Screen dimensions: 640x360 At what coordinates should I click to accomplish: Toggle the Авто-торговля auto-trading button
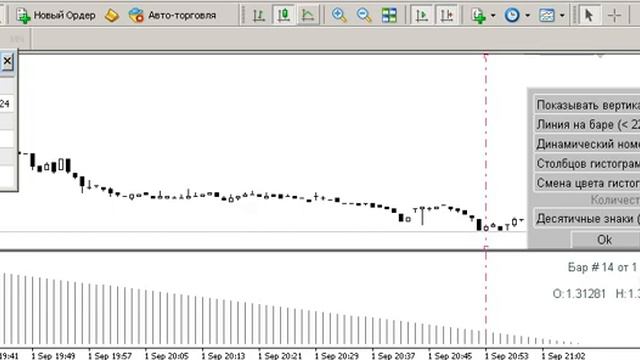[x=172, y=16]
